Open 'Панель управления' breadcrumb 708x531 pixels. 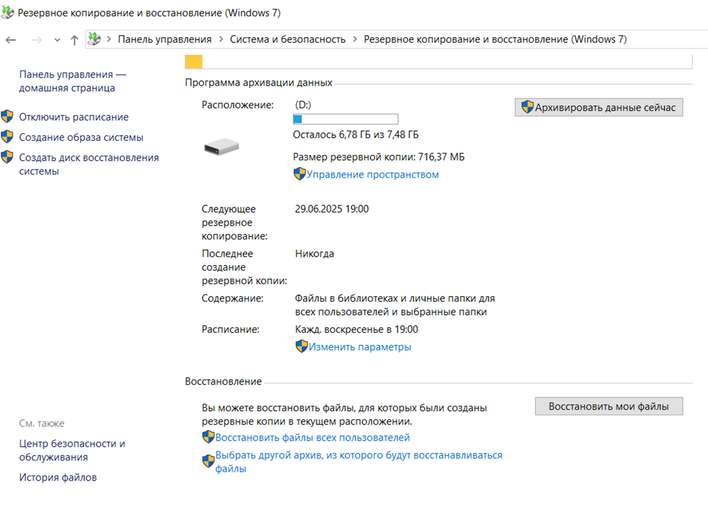164,39
